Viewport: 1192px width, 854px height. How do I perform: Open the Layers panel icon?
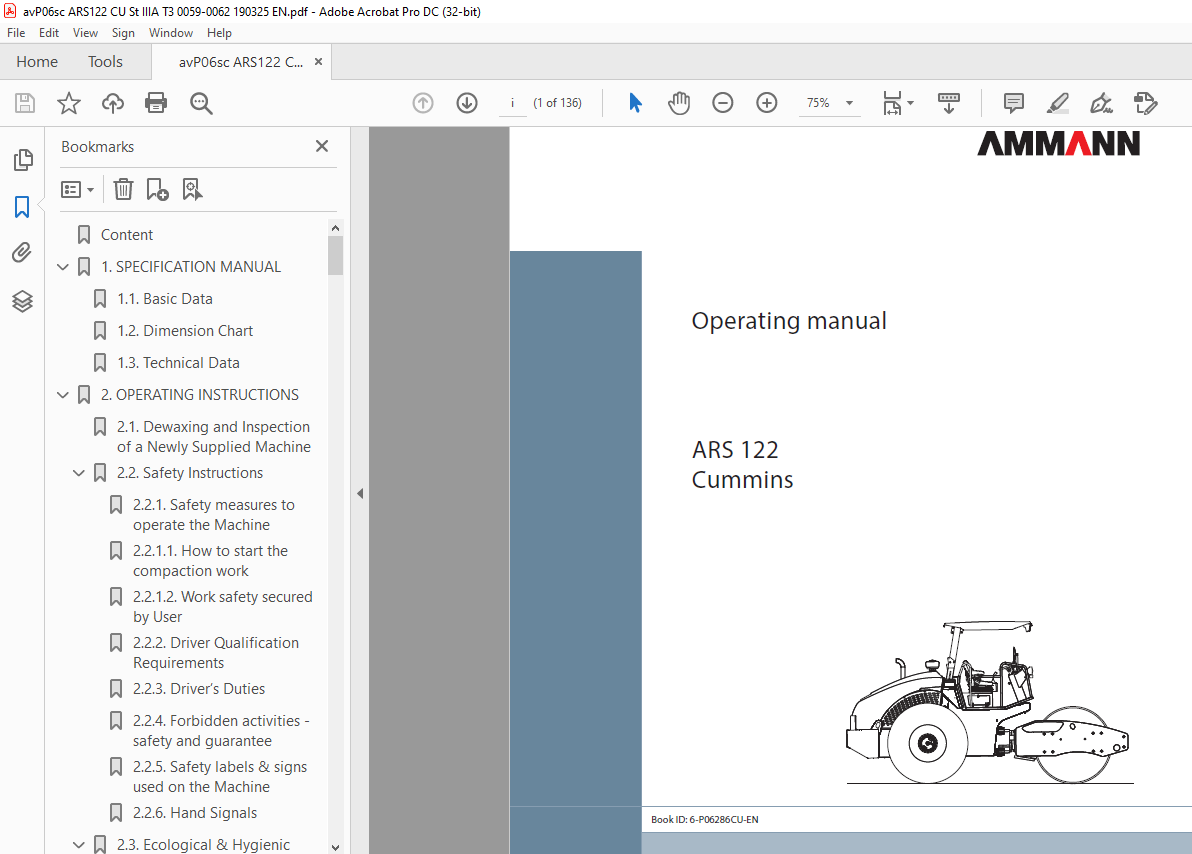pyautogui.click(x=22, y=302)
